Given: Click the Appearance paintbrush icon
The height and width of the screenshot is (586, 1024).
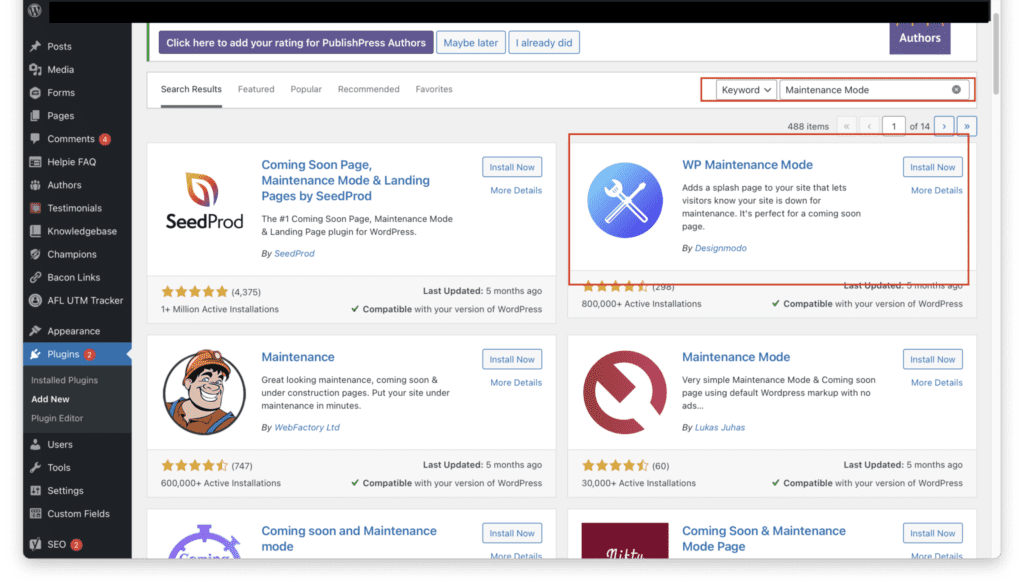Looking at the screenshot, I should point(36,331).
